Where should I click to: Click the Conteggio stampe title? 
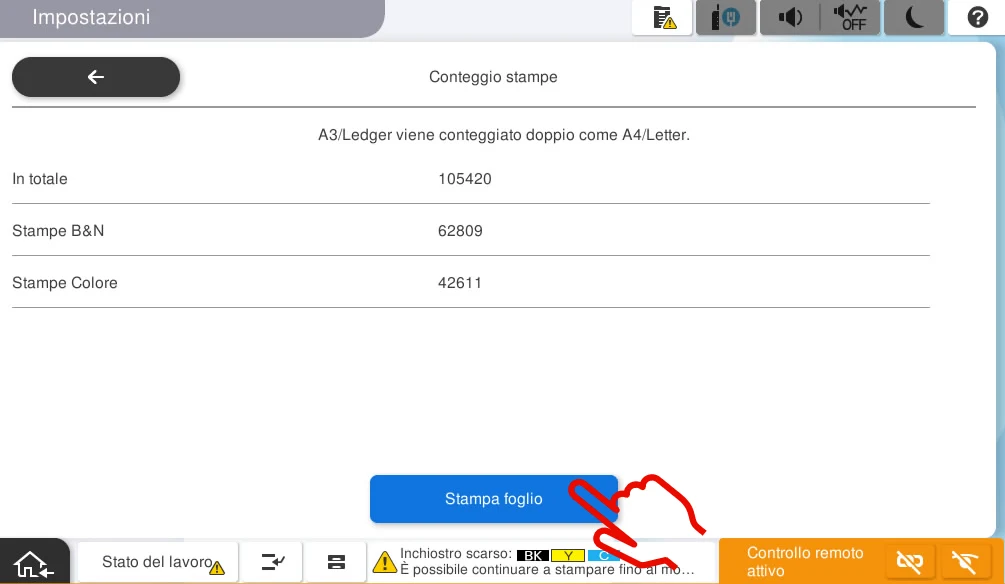pos(493,77)
